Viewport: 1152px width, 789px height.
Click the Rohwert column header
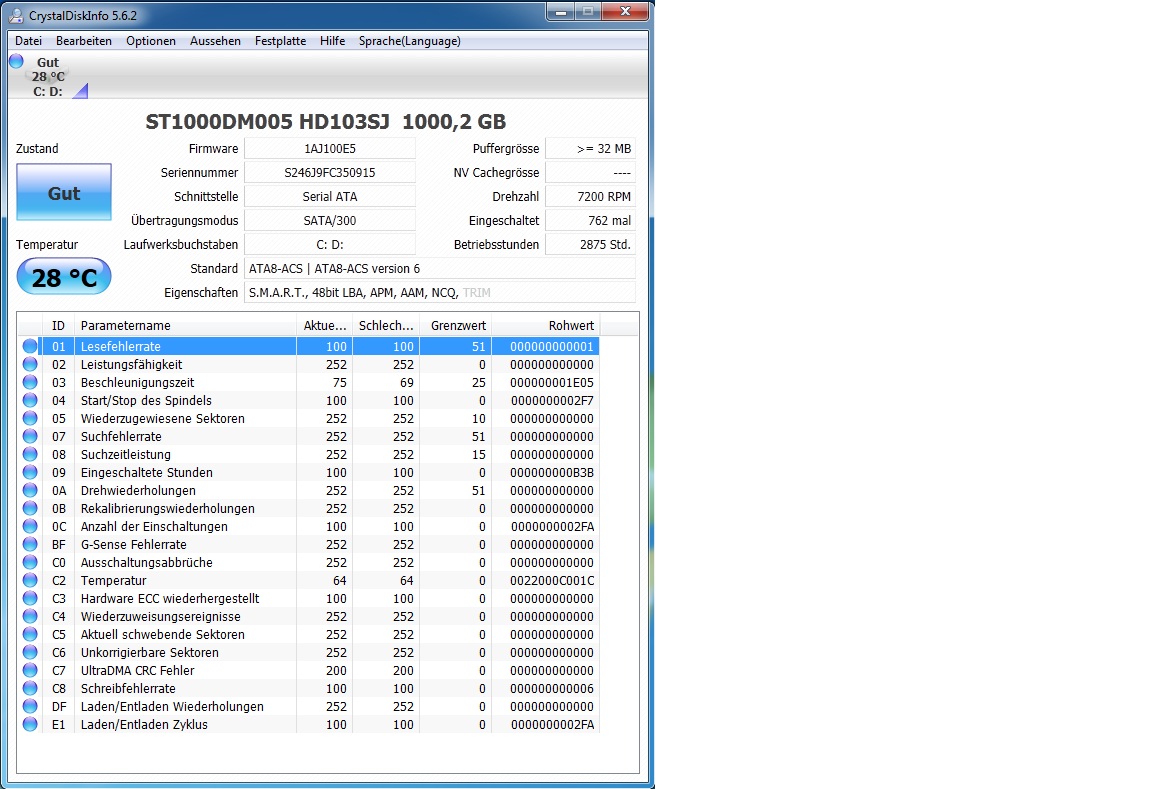[x=546, y=325]
